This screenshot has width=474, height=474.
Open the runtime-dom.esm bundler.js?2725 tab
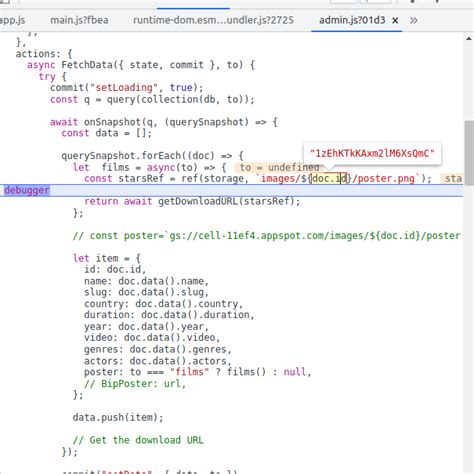[213, 20]
